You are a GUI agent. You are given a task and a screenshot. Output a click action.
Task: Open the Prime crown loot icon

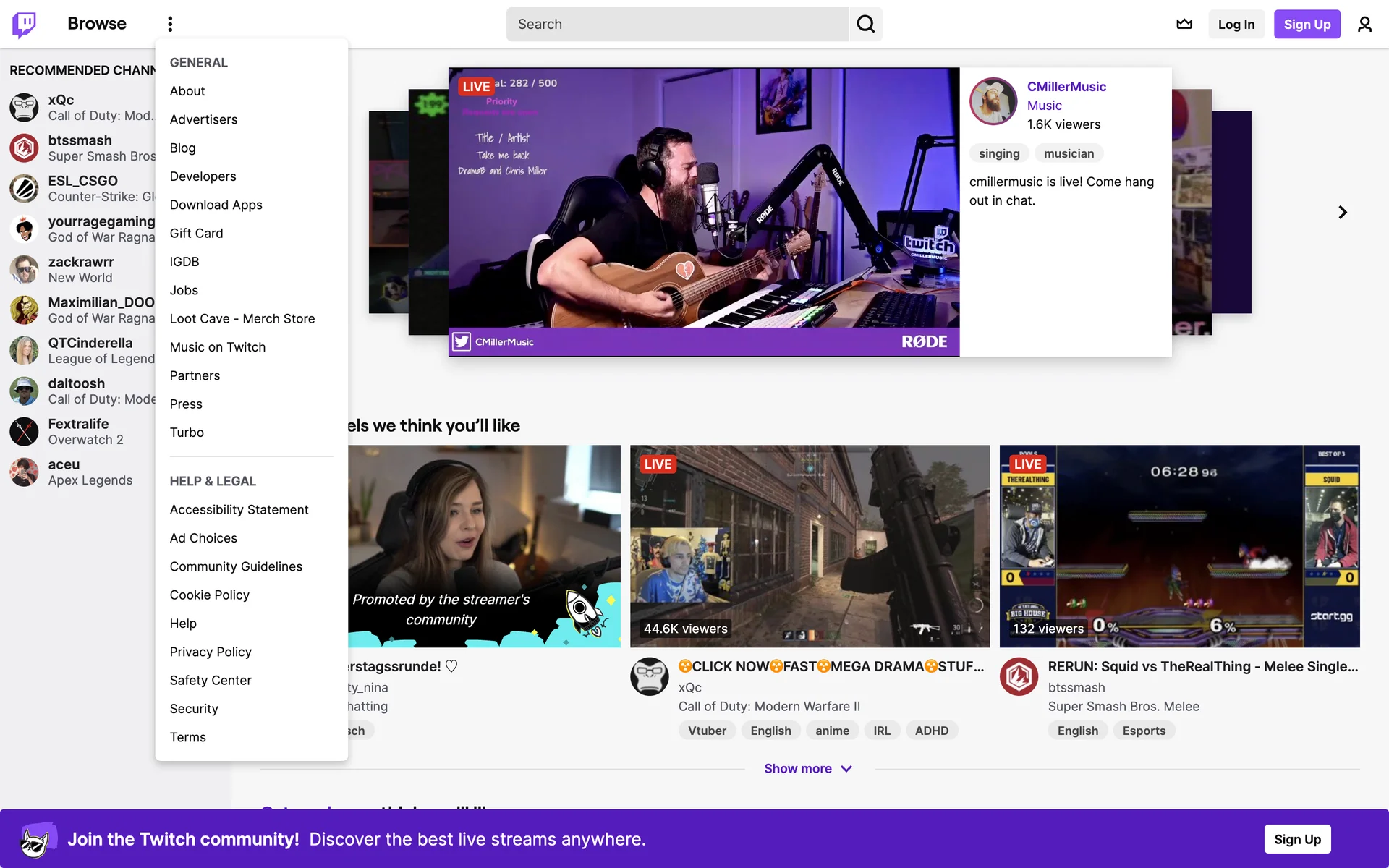1184,24
